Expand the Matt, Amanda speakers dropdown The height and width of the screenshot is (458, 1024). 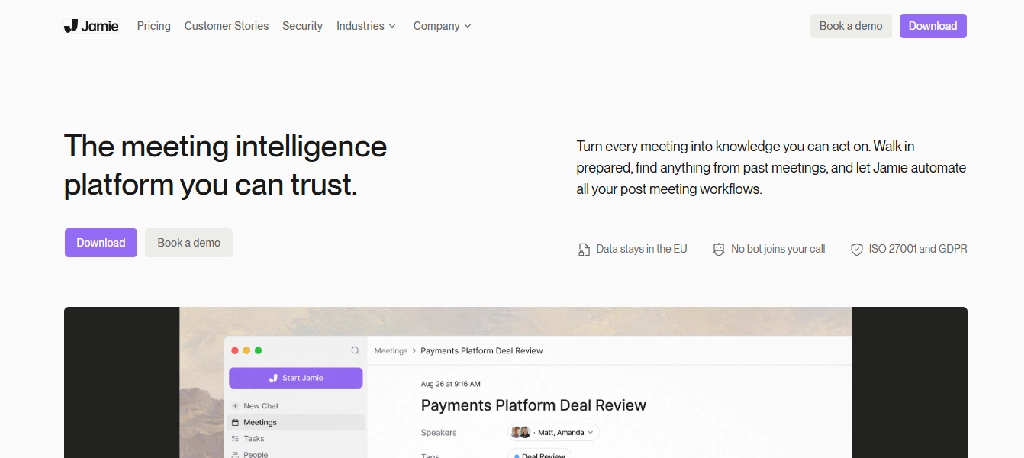(x=553, y=433)
